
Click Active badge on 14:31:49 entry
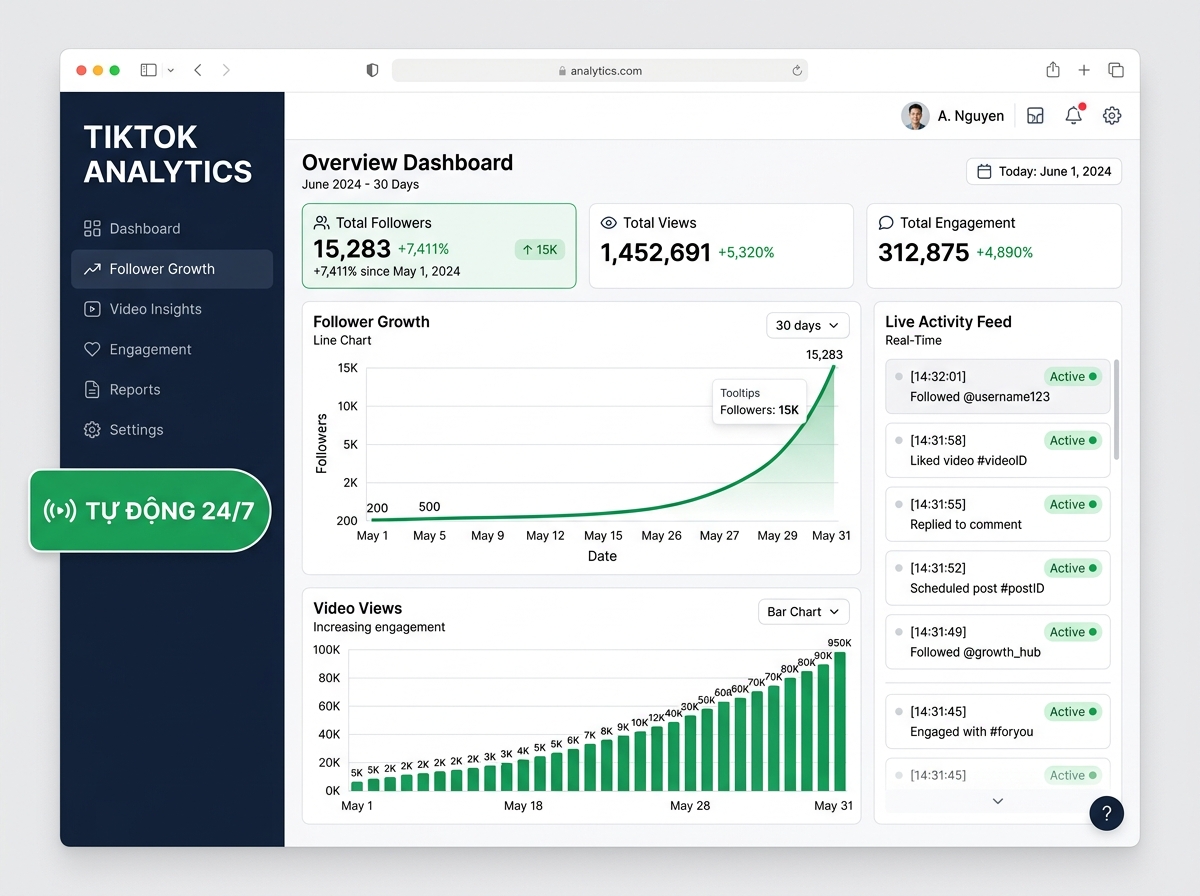point(1073,632)
